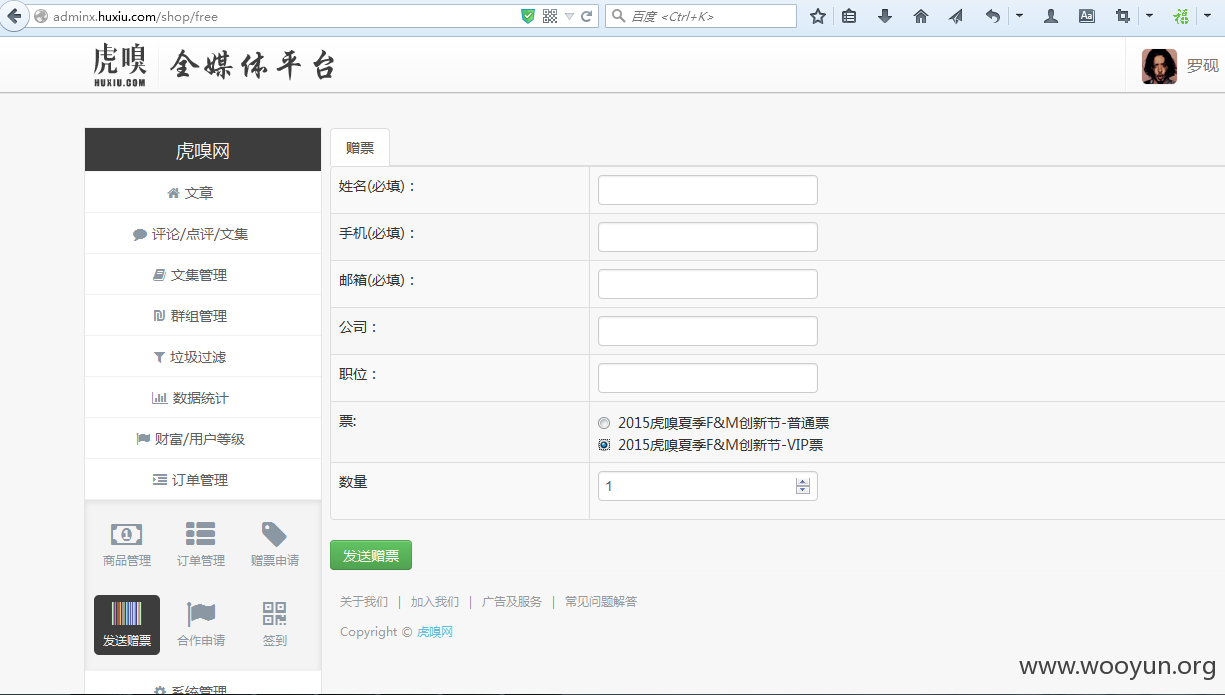
Task: Open 群组管理 in the sidebar
Action: point(203,316)
